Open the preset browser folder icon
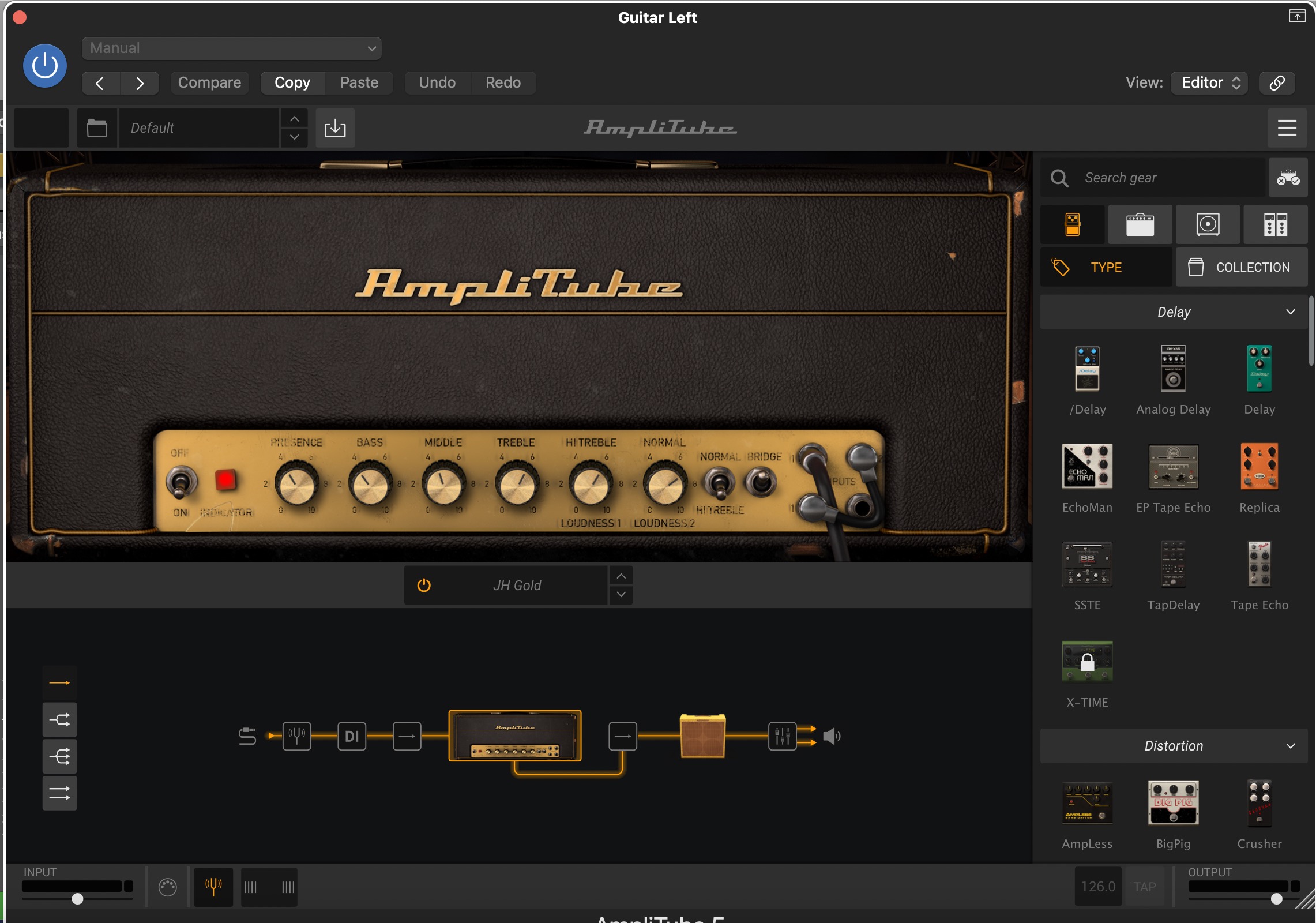The image size is (1316, 923). tap(97, 127)
